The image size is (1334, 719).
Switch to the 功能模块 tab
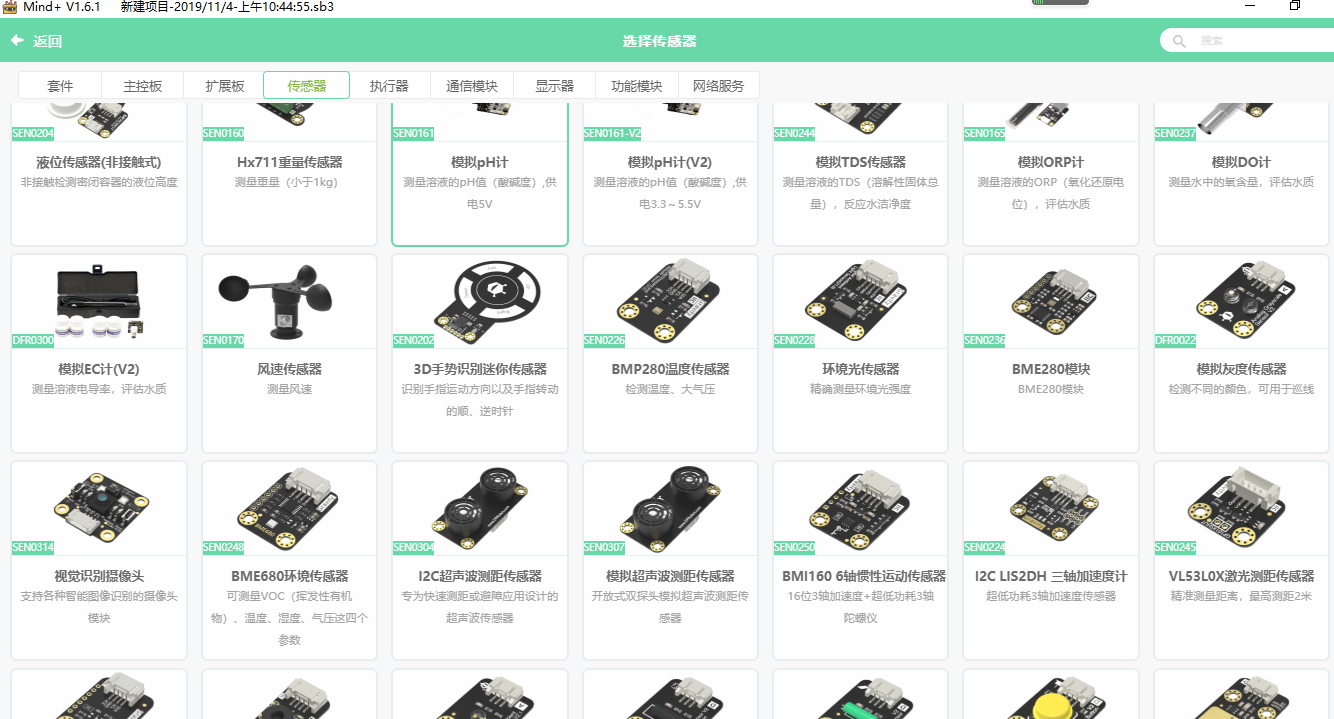[x=637, y=86]
